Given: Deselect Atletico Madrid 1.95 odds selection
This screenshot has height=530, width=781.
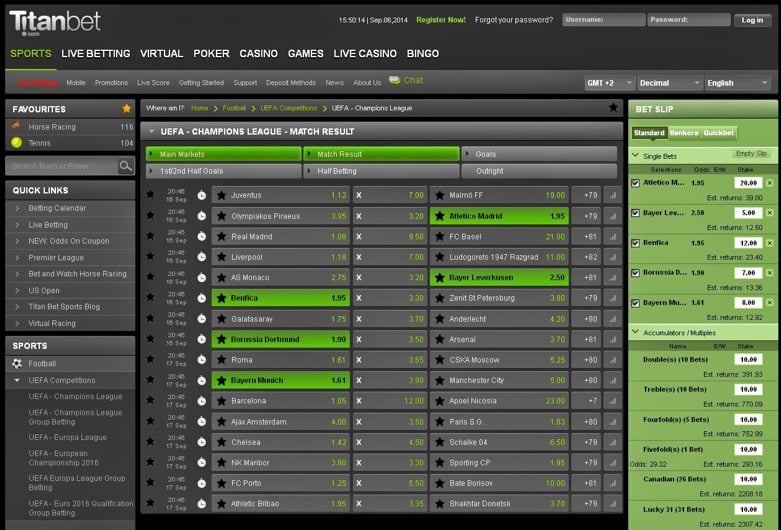Looking at the screenshot, I should [x=499, y=216].
